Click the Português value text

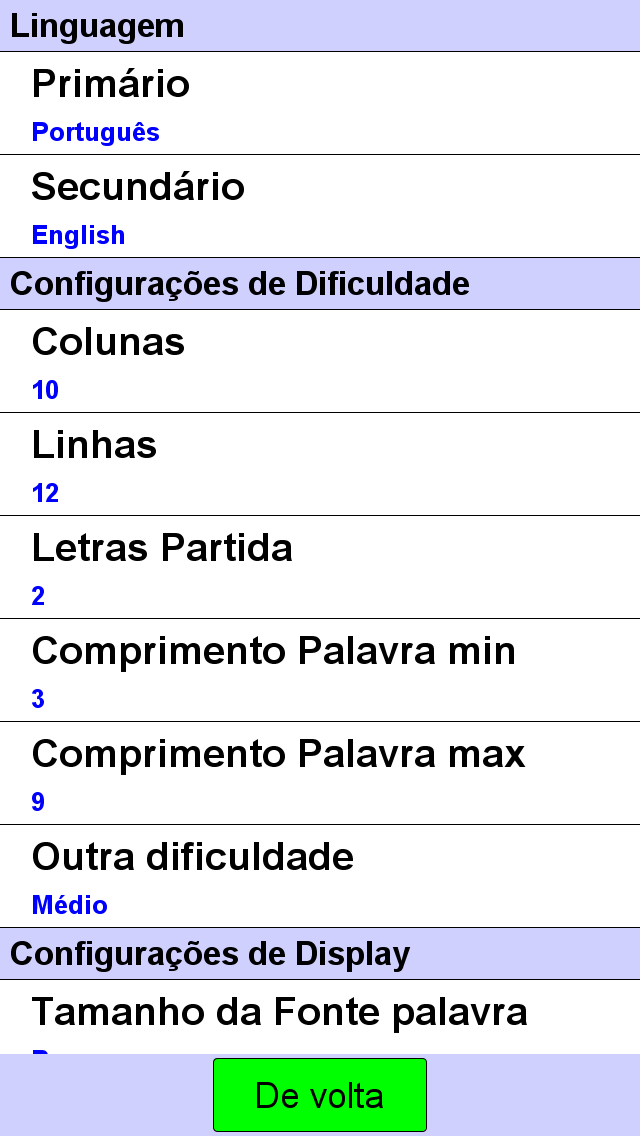(x=96, y=133)
